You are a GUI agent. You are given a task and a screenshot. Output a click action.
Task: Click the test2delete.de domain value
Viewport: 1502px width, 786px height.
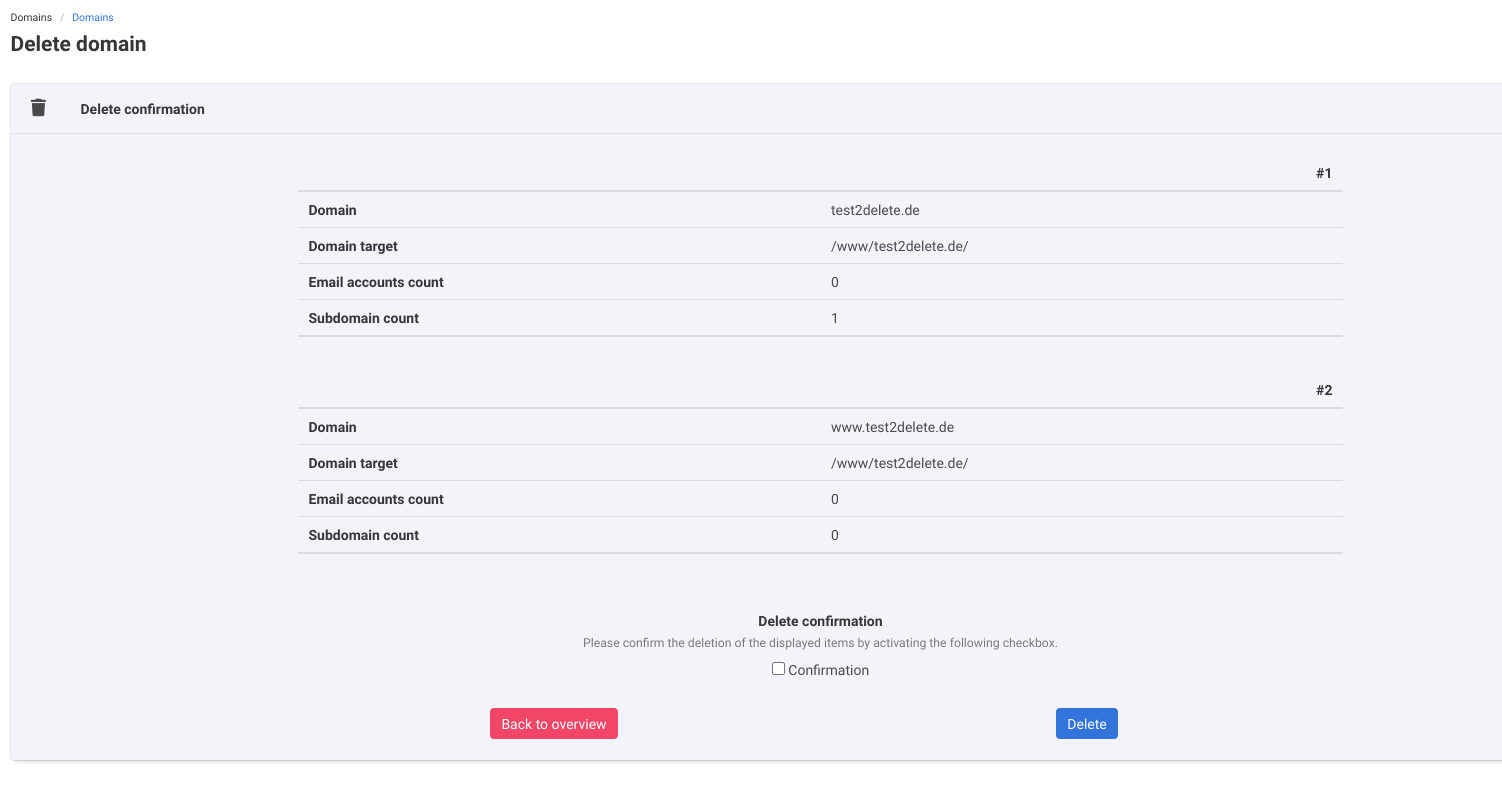pos(874,210)
